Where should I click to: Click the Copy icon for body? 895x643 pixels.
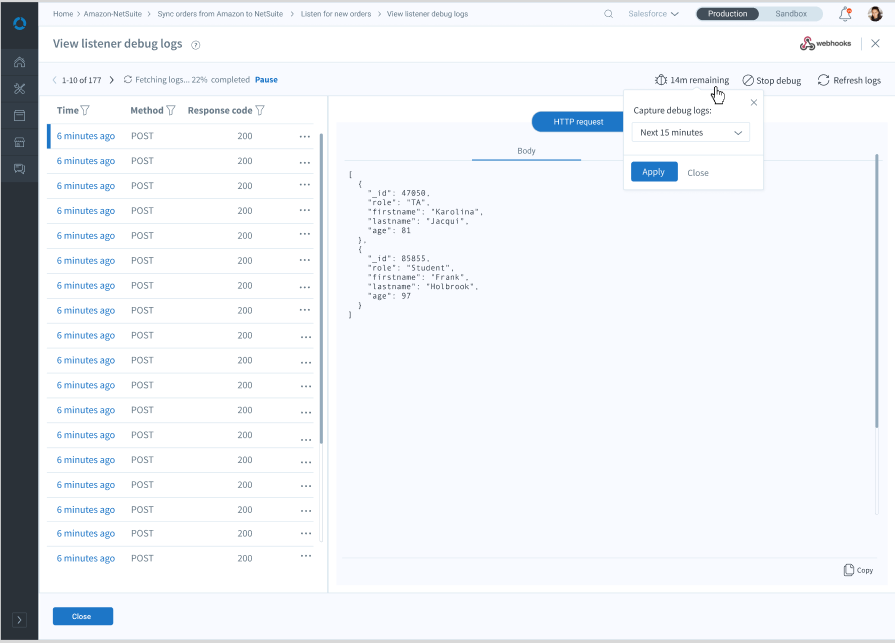(x=849, y=570)
